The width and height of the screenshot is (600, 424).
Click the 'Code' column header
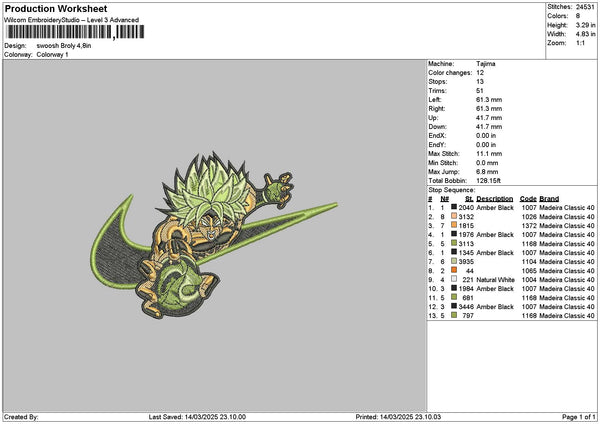click(528, 199)
